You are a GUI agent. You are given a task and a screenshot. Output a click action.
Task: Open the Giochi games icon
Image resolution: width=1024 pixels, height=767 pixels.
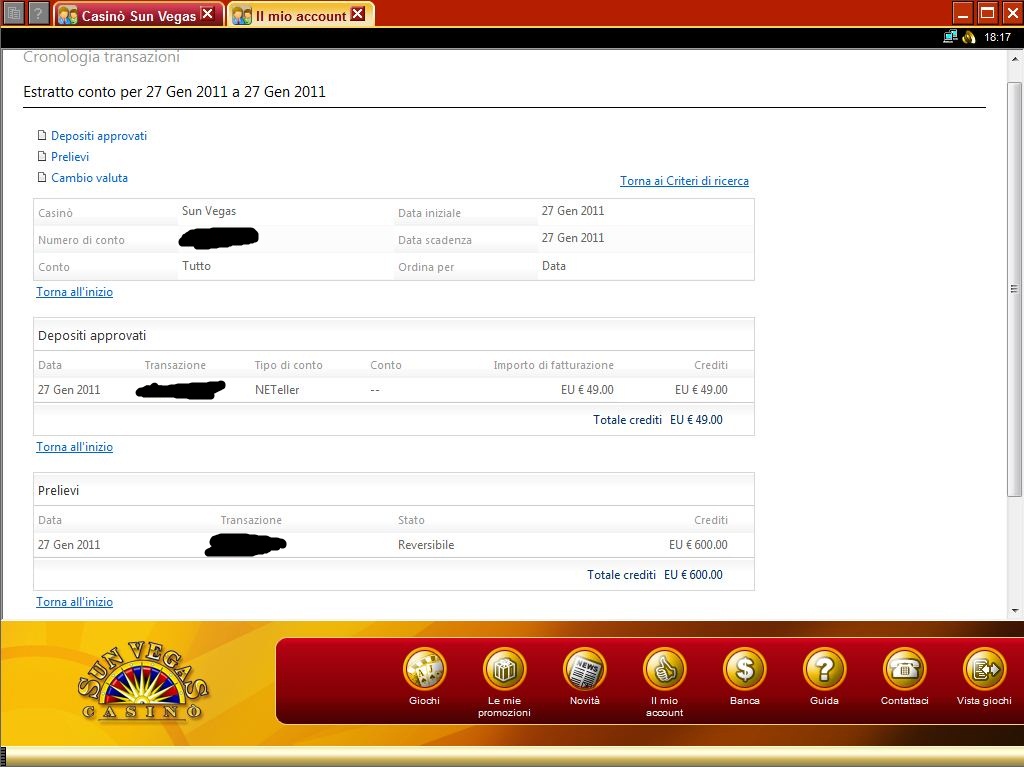click(x=424, y=669)
